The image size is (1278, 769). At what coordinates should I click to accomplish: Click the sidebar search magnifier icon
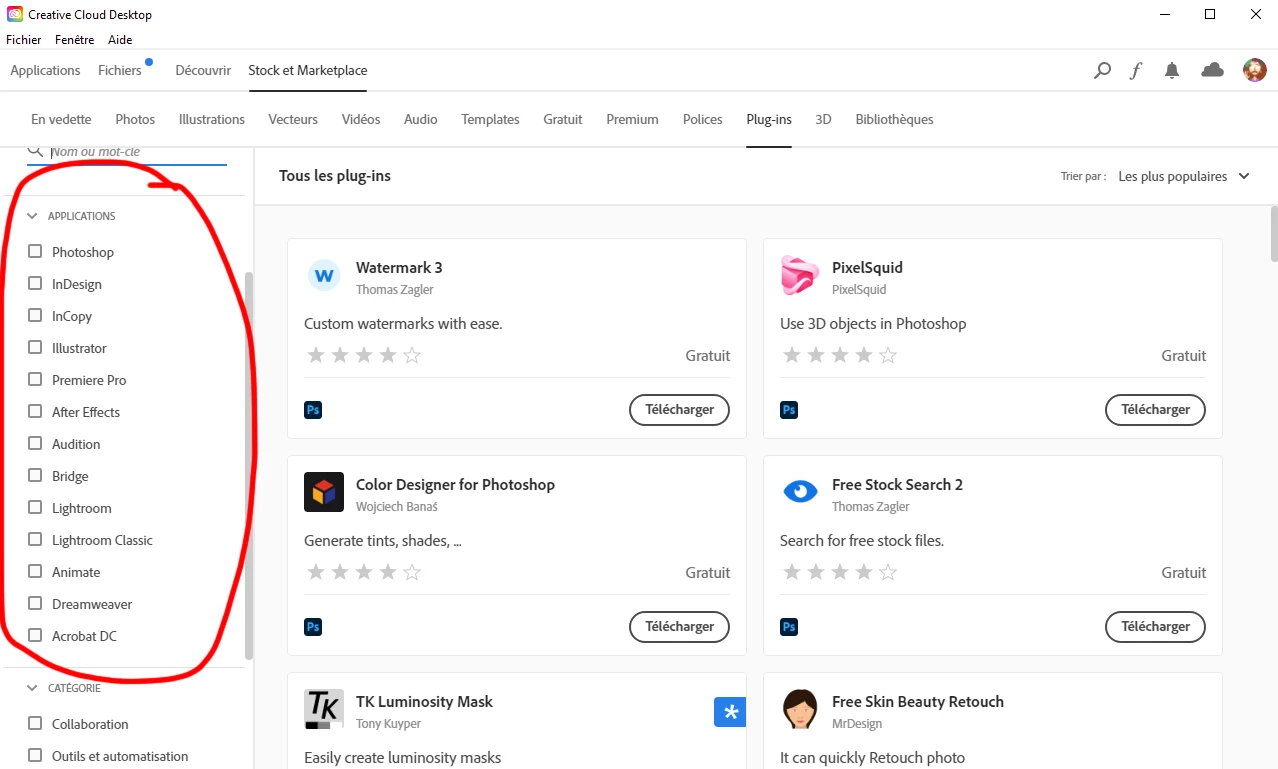[35, 150]
